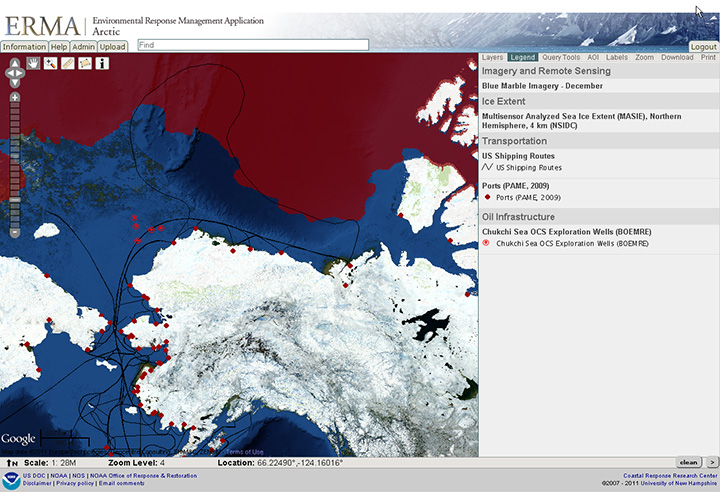The image size is (720, 492).
Task: Click Blue Marble Imagery - December entry
Action: (542, 86)
